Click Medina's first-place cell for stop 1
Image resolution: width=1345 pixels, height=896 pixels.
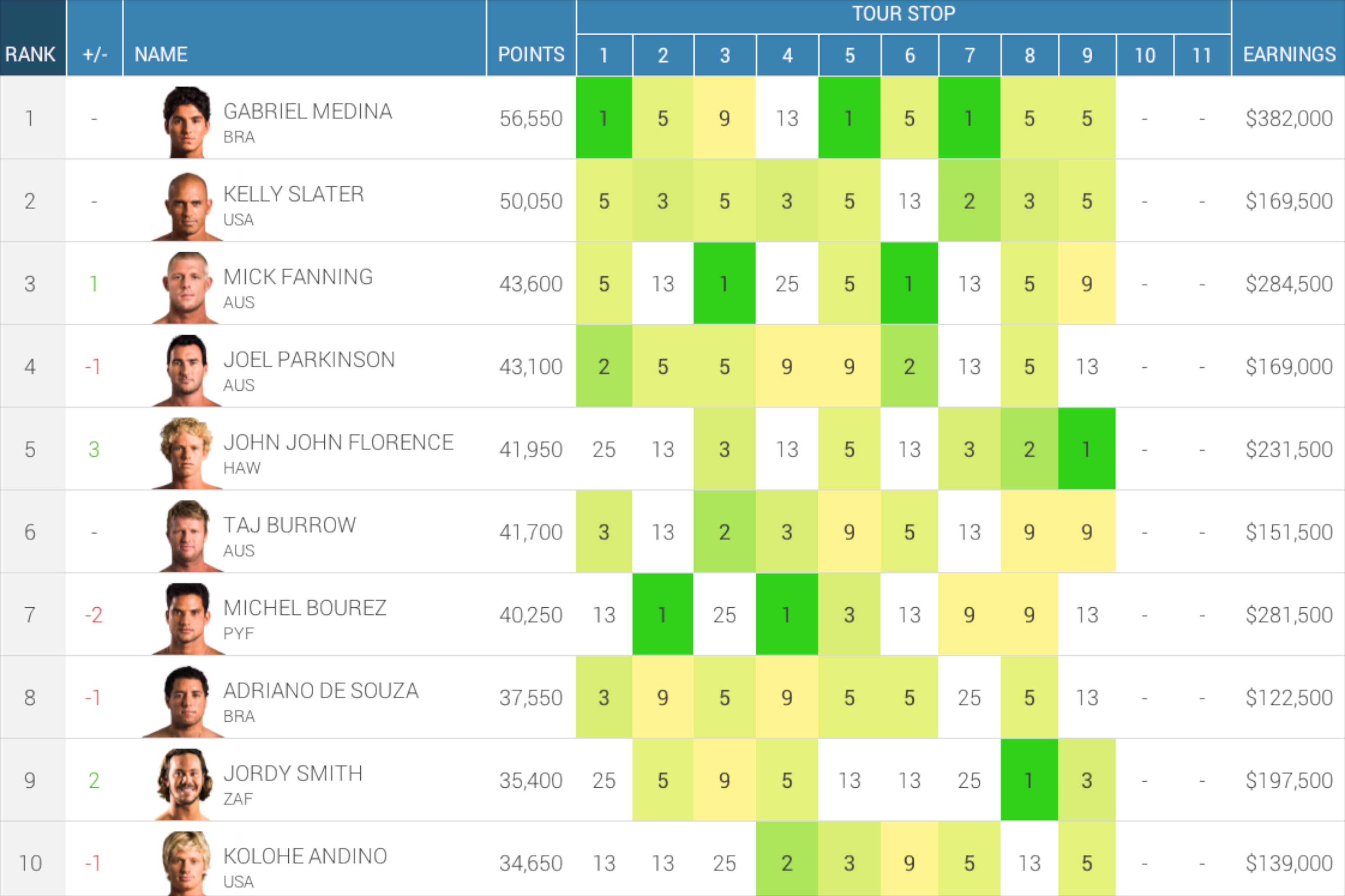pyautogui.click(x=604, y=118)
